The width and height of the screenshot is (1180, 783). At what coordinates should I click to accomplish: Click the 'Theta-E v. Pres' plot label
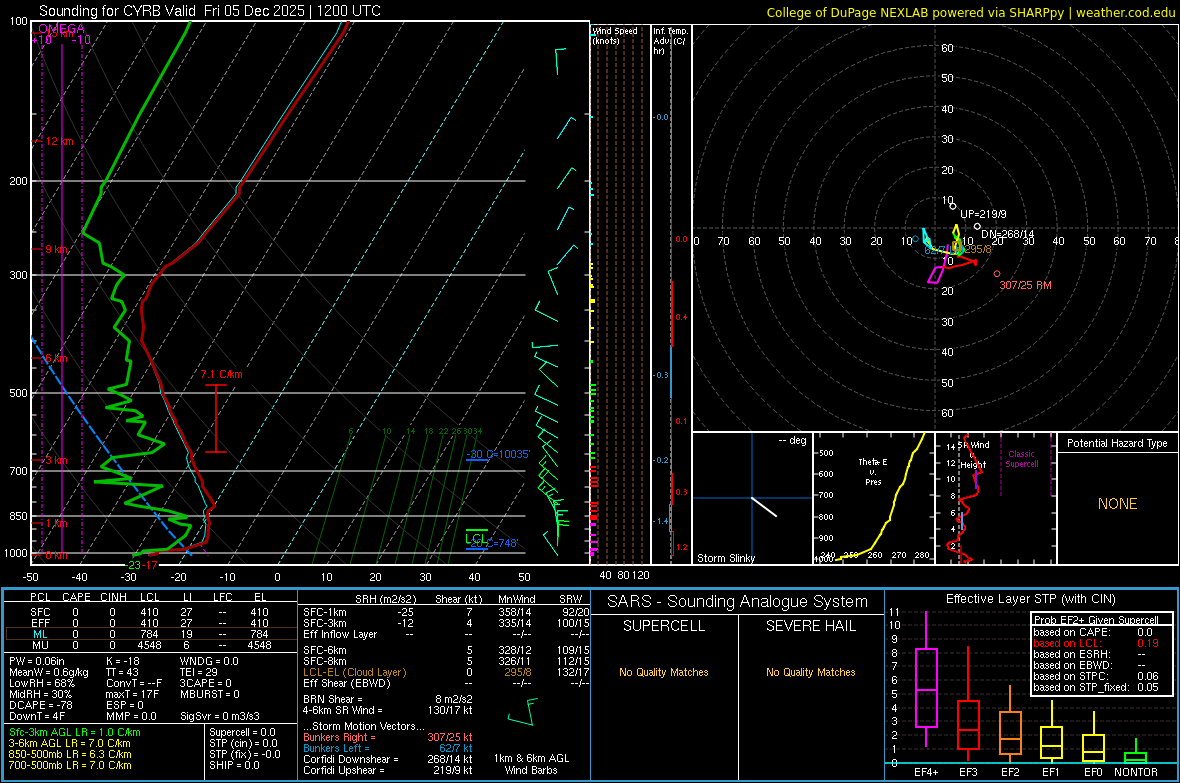tap(873, 471)
